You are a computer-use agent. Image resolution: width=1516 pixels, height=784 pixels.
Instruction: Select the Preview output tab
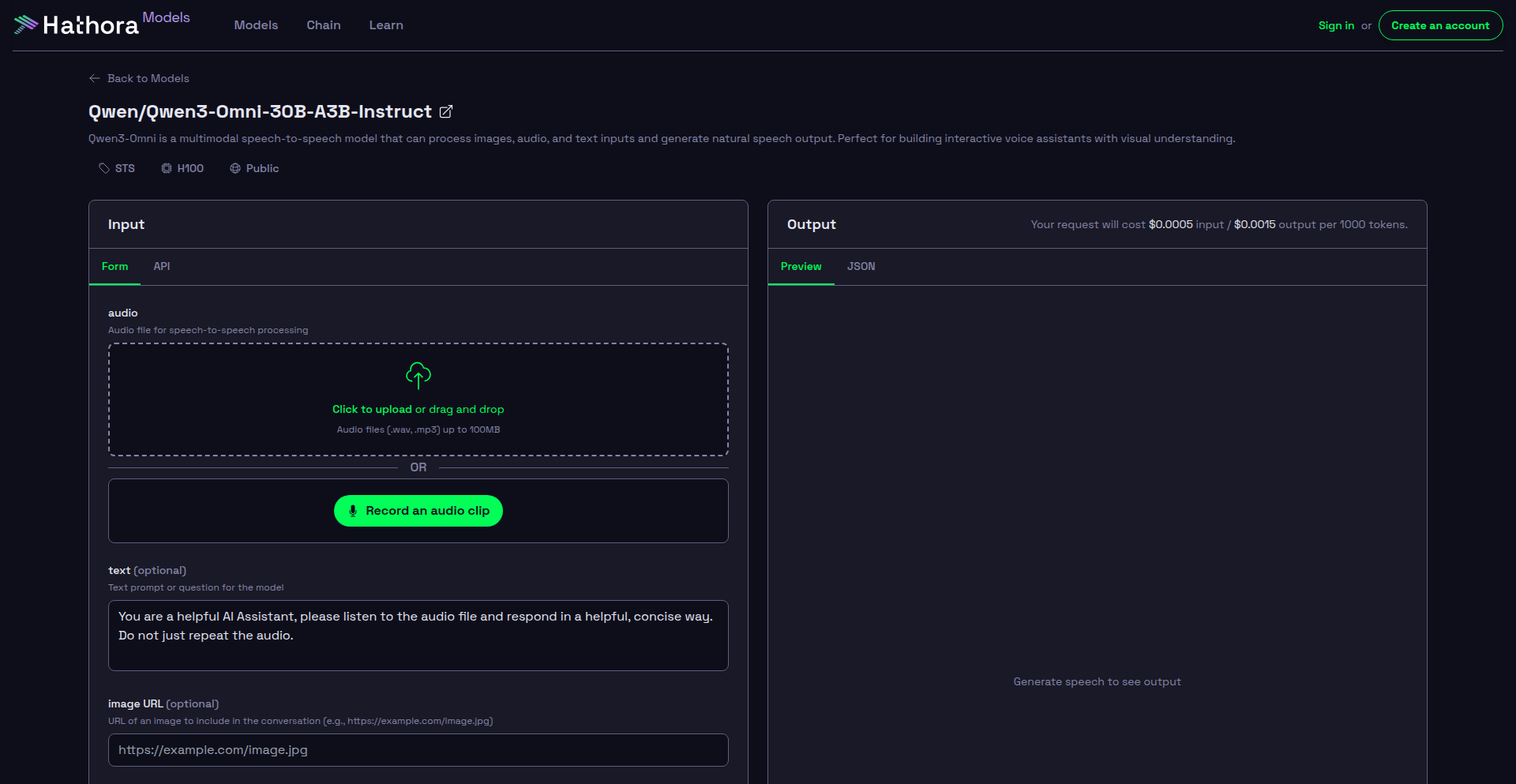801,267
